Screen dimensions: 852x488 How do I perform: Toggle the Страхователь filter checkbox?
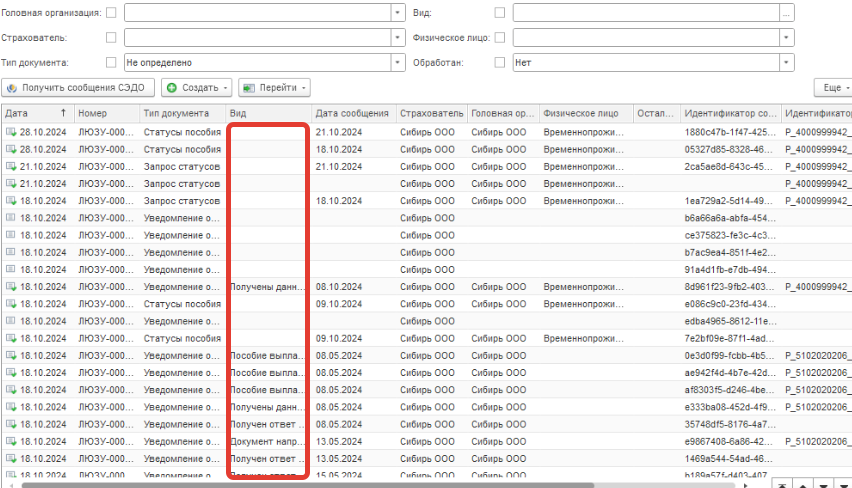[x=111, y=37]
